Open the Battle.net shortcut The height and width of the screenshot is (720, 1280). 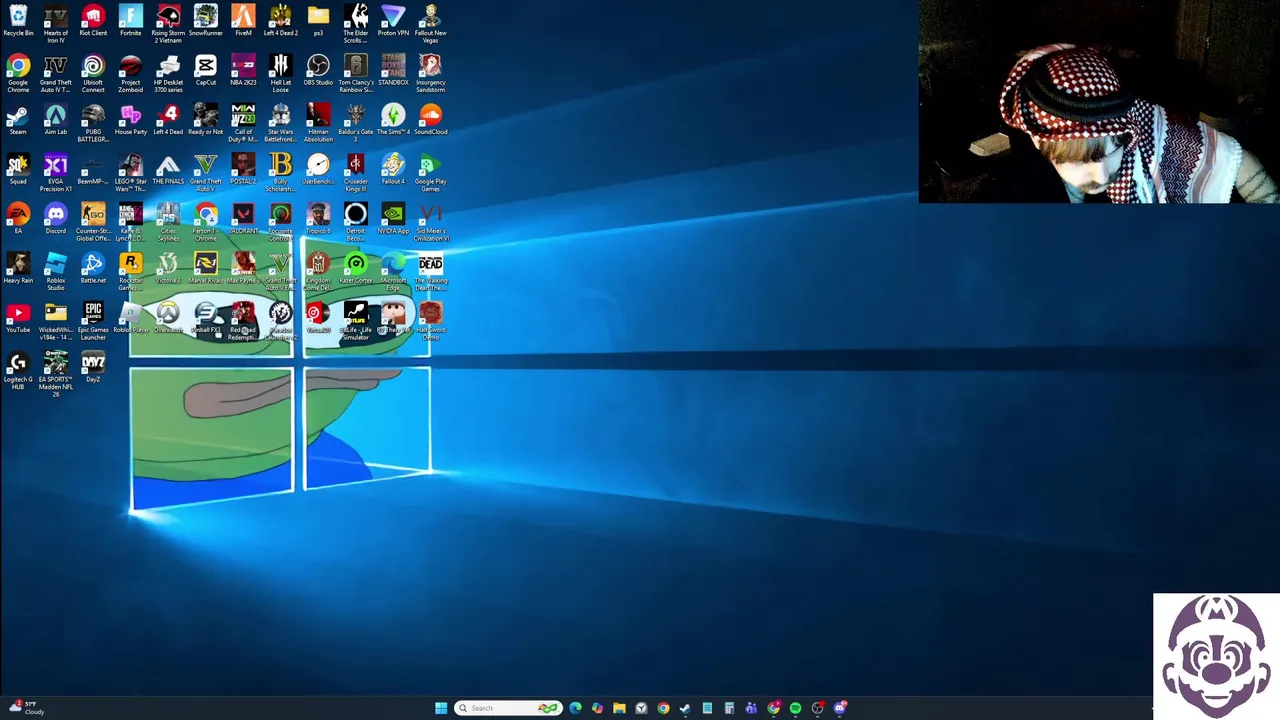point(93,268)
